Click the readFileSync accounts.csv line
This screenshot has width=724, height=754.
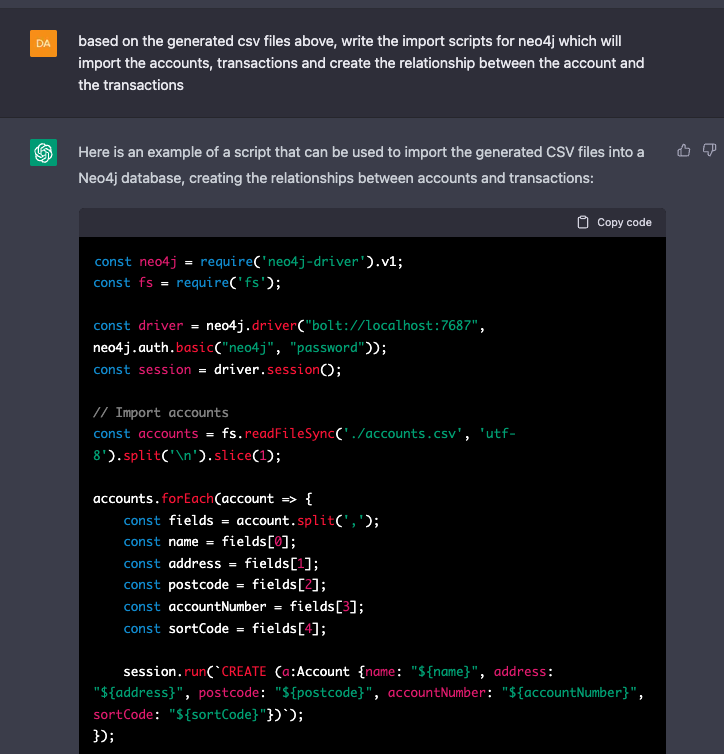pyautogui.click(x=304, y=444)
